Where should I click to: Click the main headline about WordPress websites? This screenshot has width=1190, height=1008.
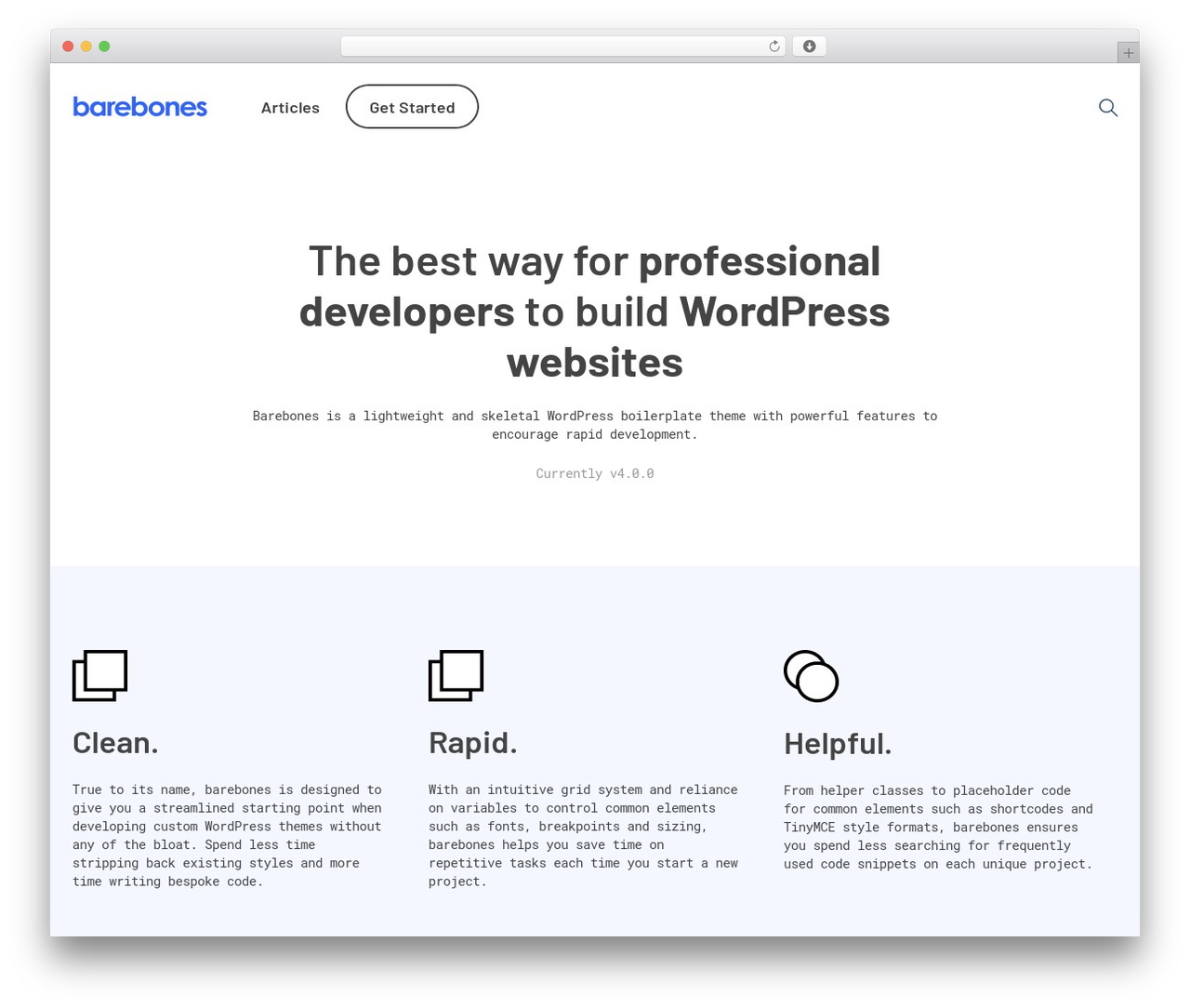[595, 312]
